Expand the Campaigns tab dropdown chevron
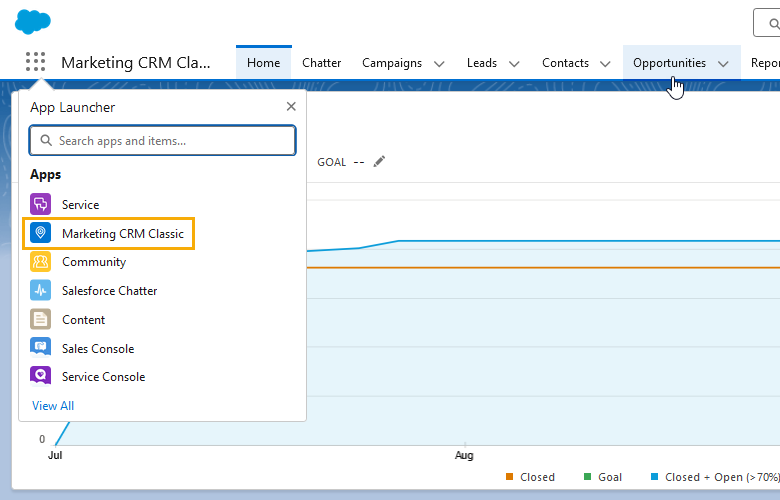This screenshot has width=780, height=500. click(x=439, y=64)
